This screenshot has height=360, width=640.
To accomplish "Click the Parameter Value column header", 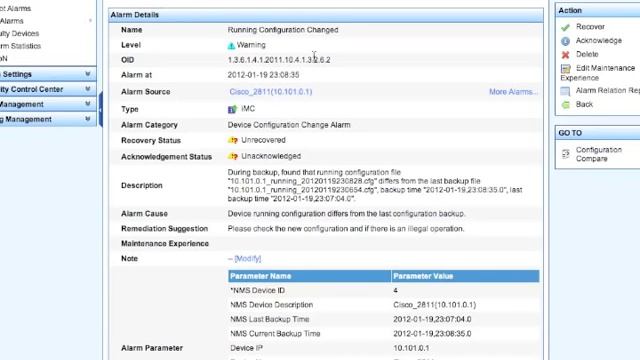I will 465,276.
